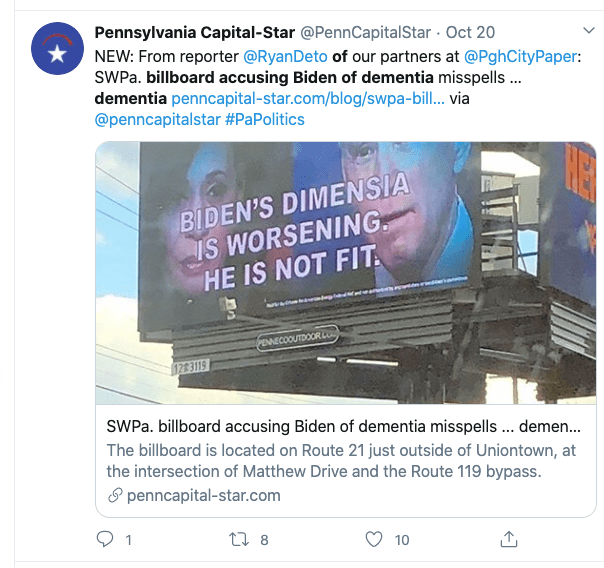This screenshot has width=604, height=568.
Task: Click the reply speech bubble icon
Action: tap(105, 540)
